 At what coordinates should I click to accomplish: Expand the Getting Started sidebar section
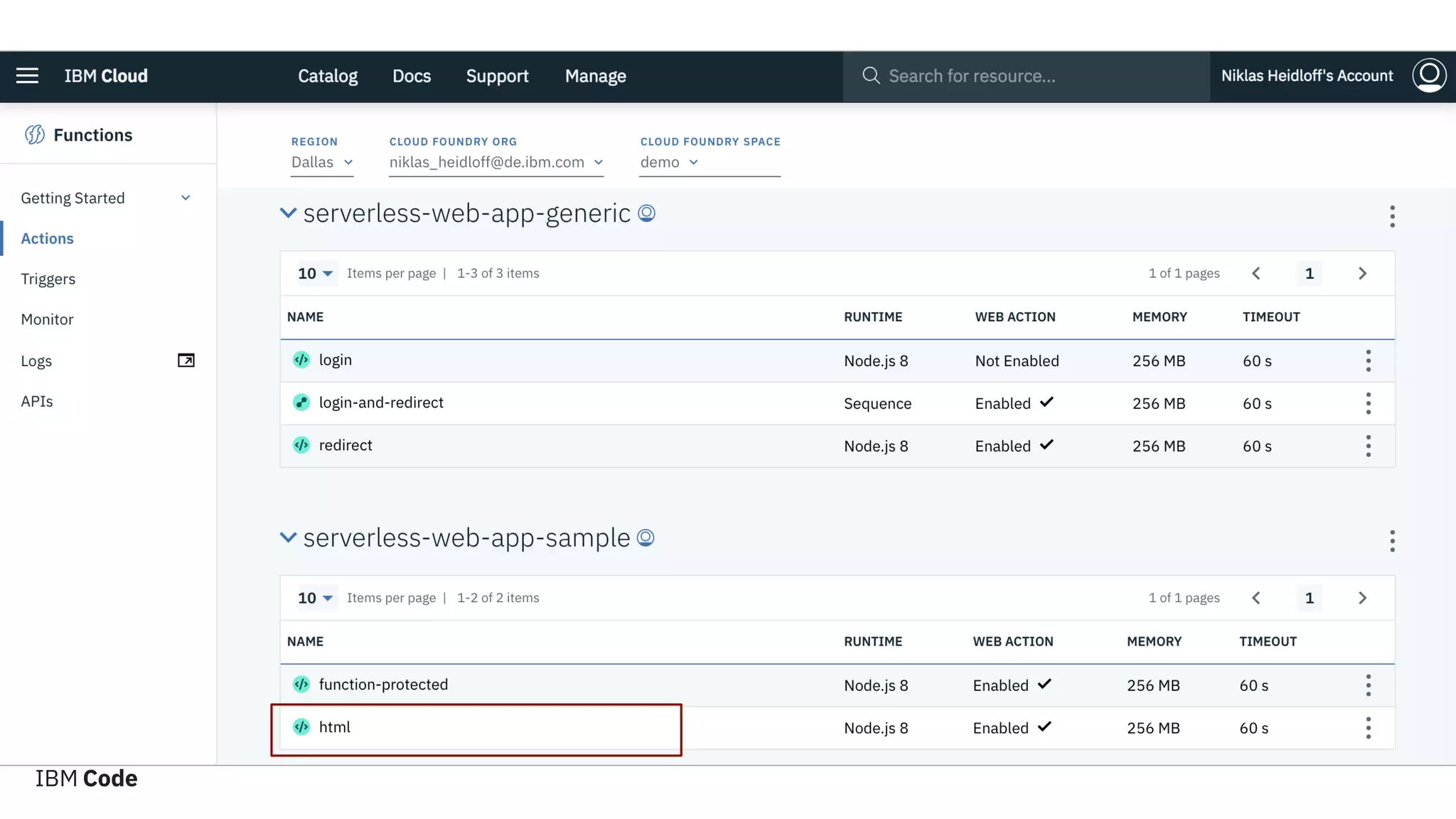(186, 198)
